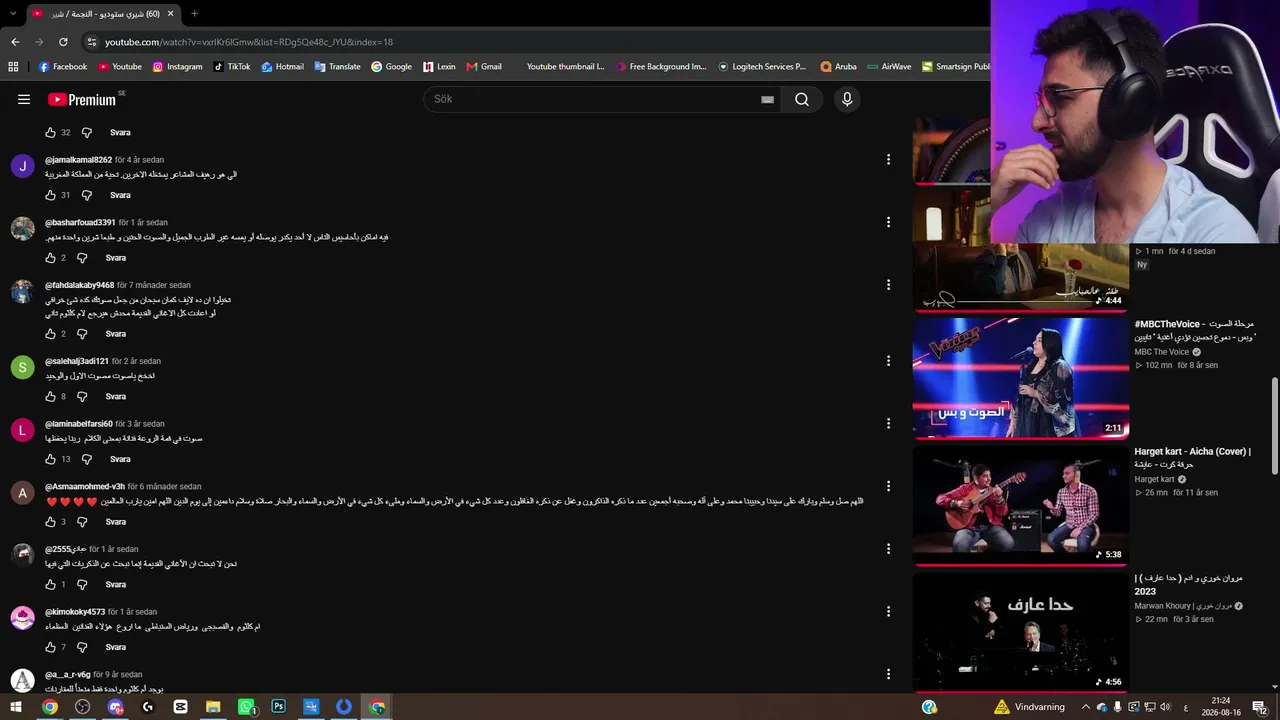Open the Windows notification center icon

[x=1259, y=707]
